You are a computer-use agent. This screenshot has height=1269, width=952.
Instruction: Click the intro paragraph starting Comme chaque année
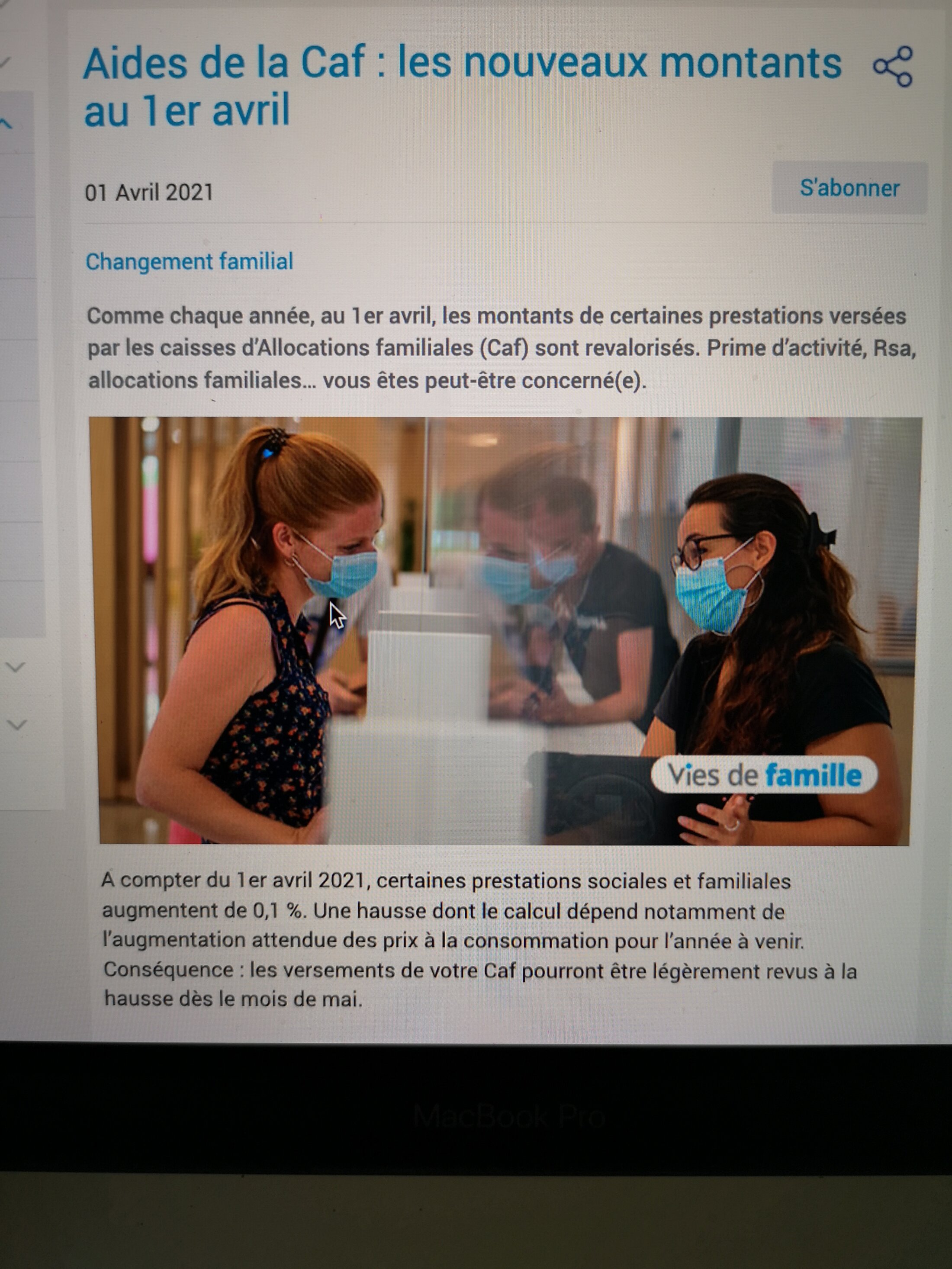(x=502, y=348)
